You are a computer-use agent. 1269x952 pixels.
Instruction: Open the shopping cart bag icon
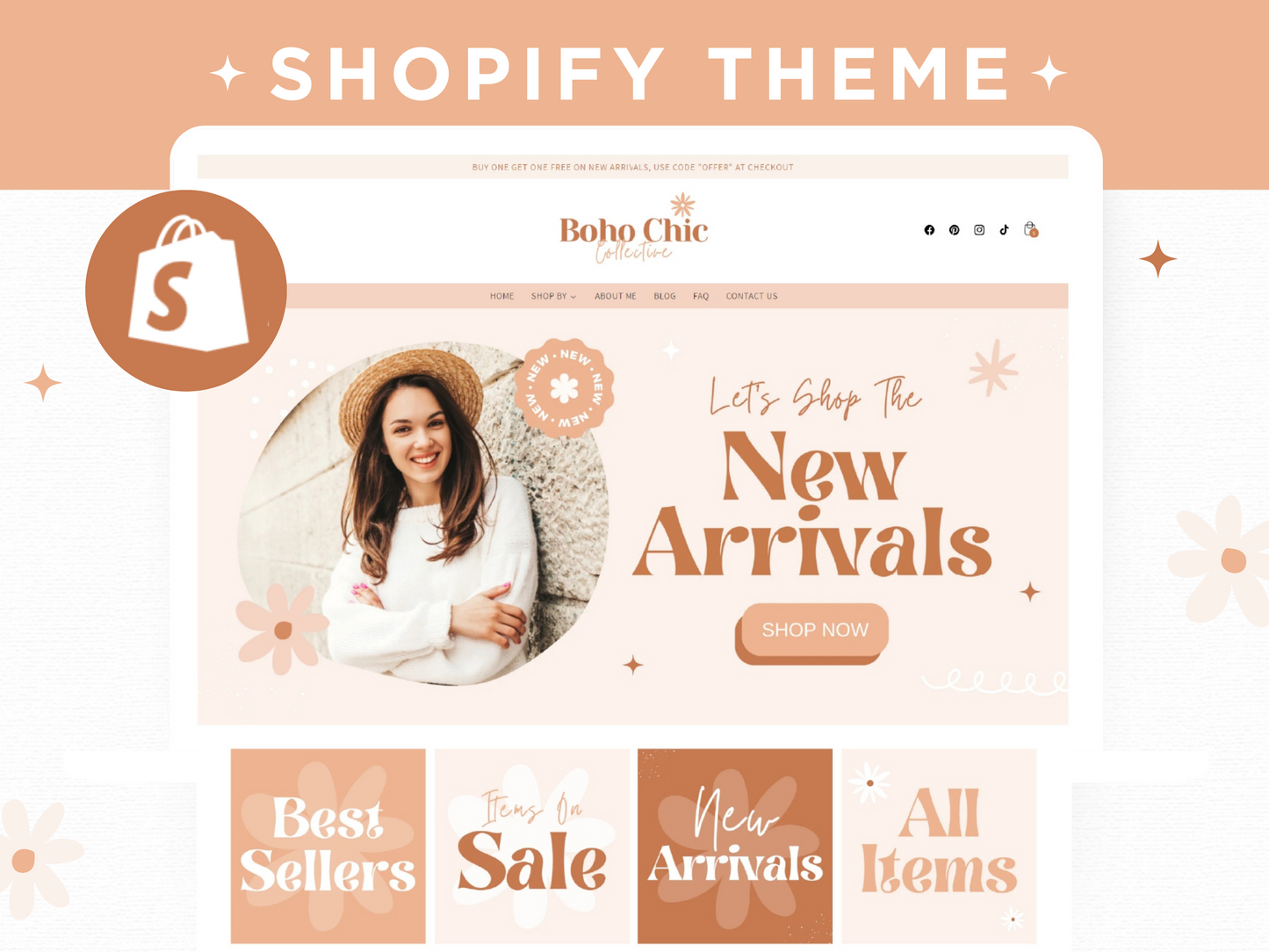1031,230
